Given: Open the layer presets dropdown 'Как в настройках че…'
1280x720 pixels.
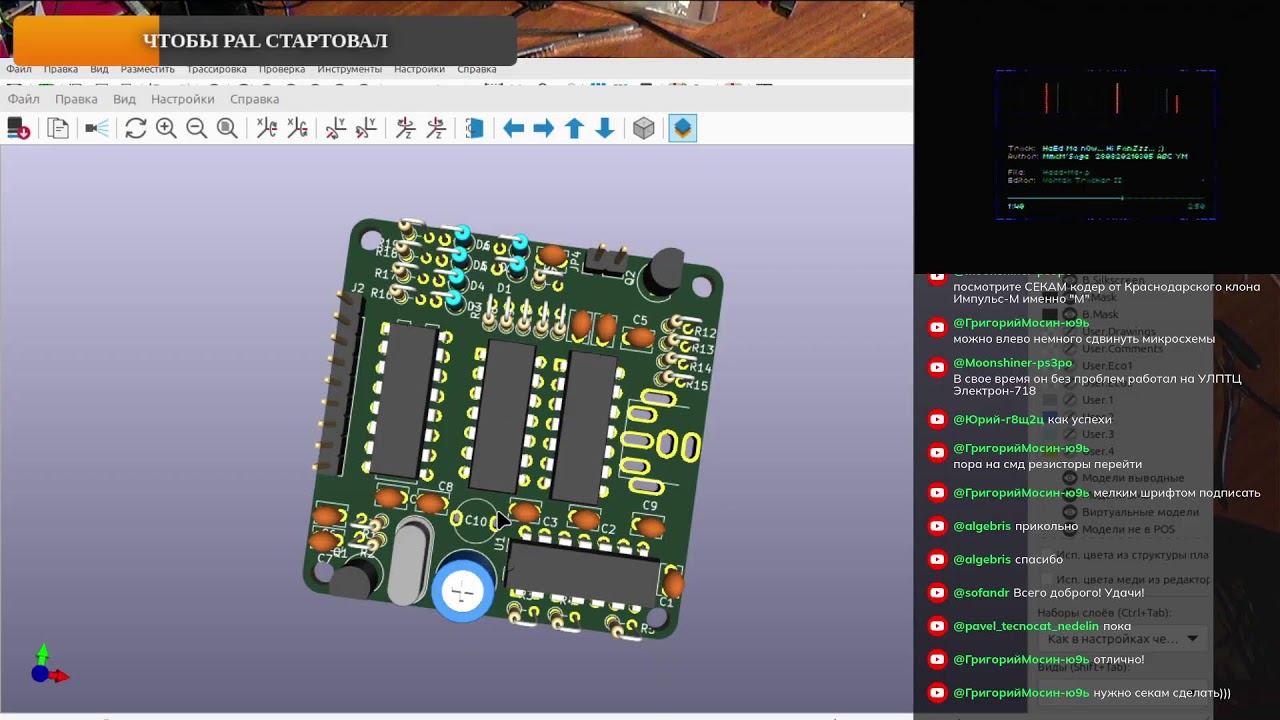Looking at the screenshot, I should pos(1122,638).
